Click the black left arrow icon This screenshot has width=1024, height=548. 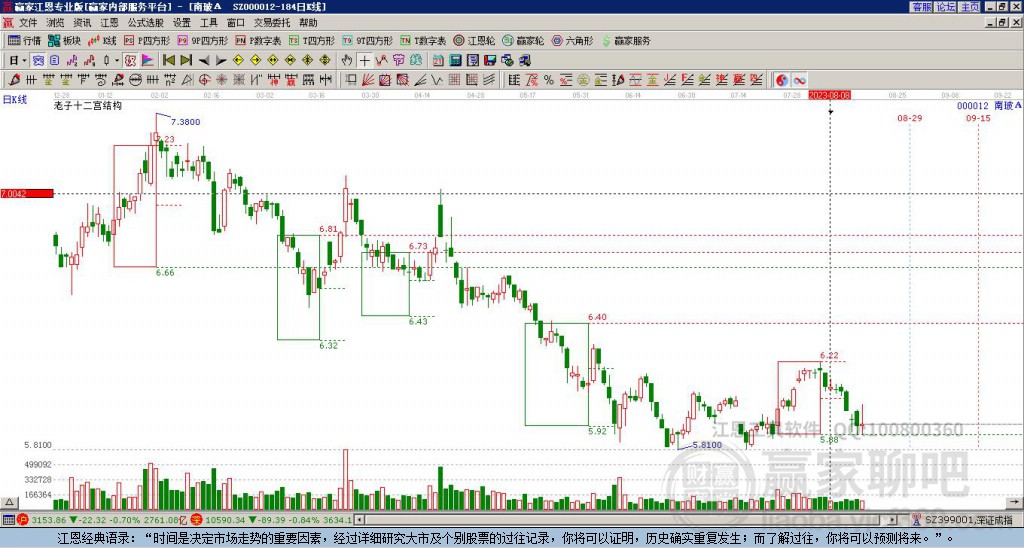[204, 61]
